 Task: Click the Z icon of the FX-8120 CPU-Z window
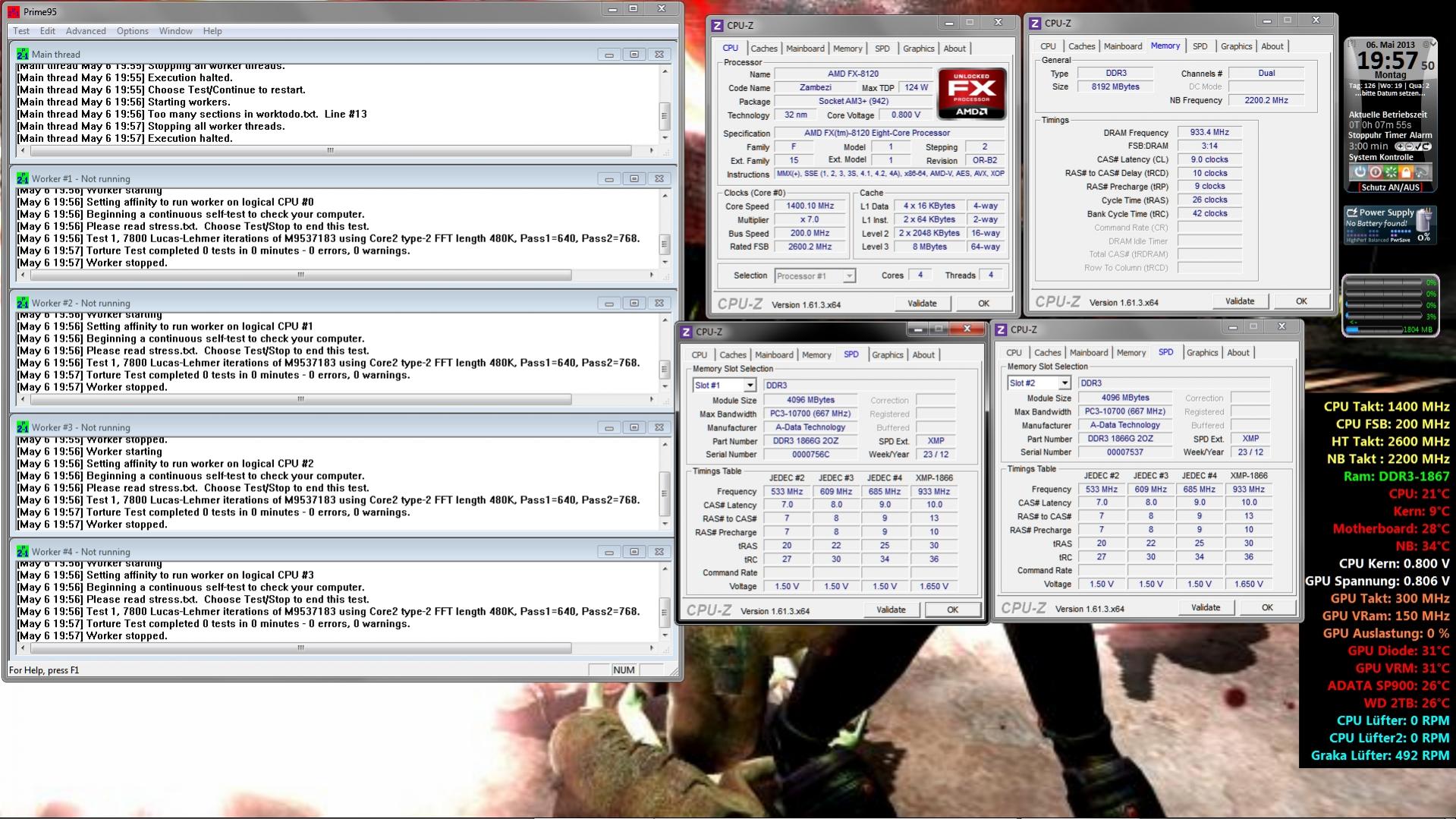coord(717,25)
